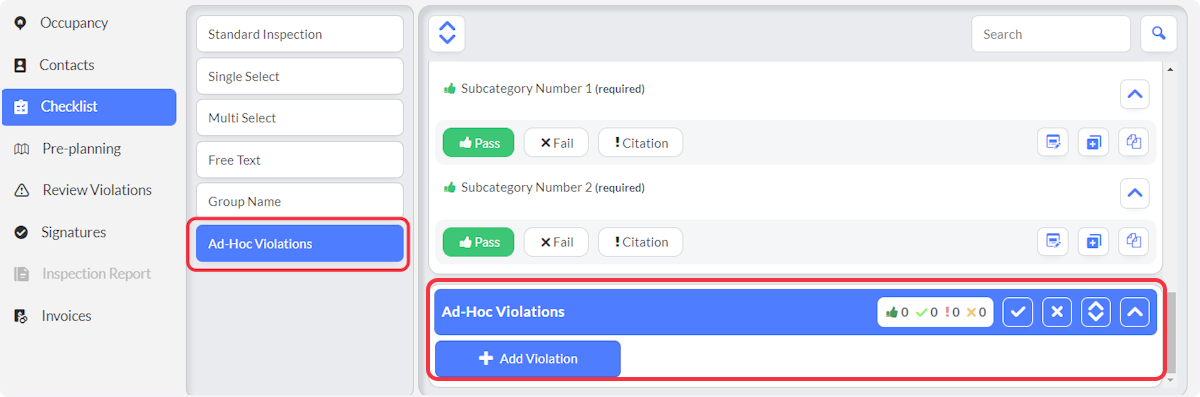Mark Subcategory Number 2 as Citation

pyautogui.click(x=641, y=242)
